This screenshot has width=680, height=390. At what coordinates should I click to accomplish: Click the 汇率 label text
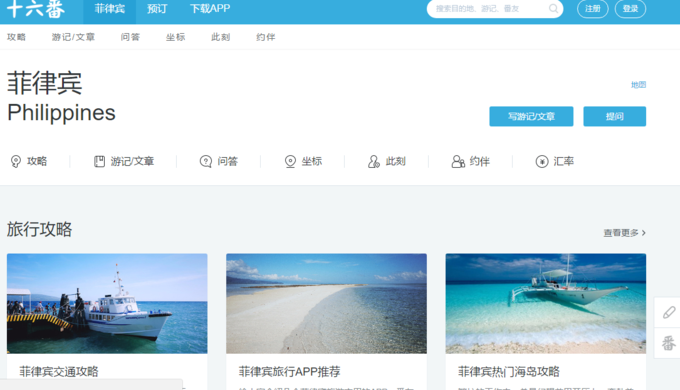[x=564, y=161]
